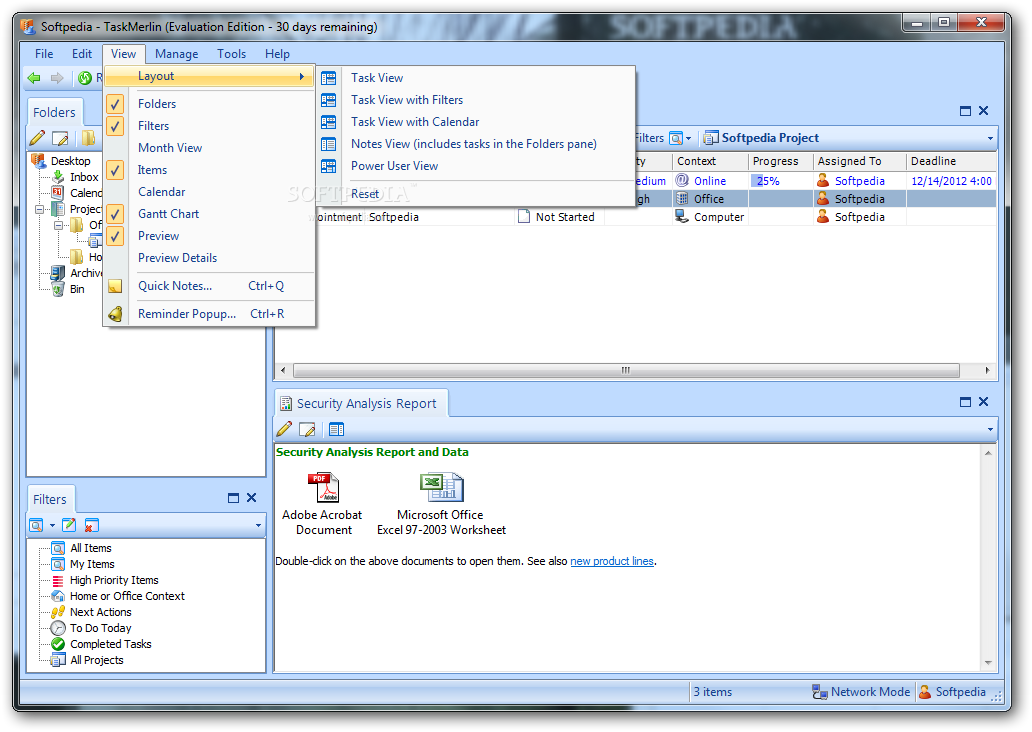Click the gray forward arrow toolbar icon

[57, 78]
